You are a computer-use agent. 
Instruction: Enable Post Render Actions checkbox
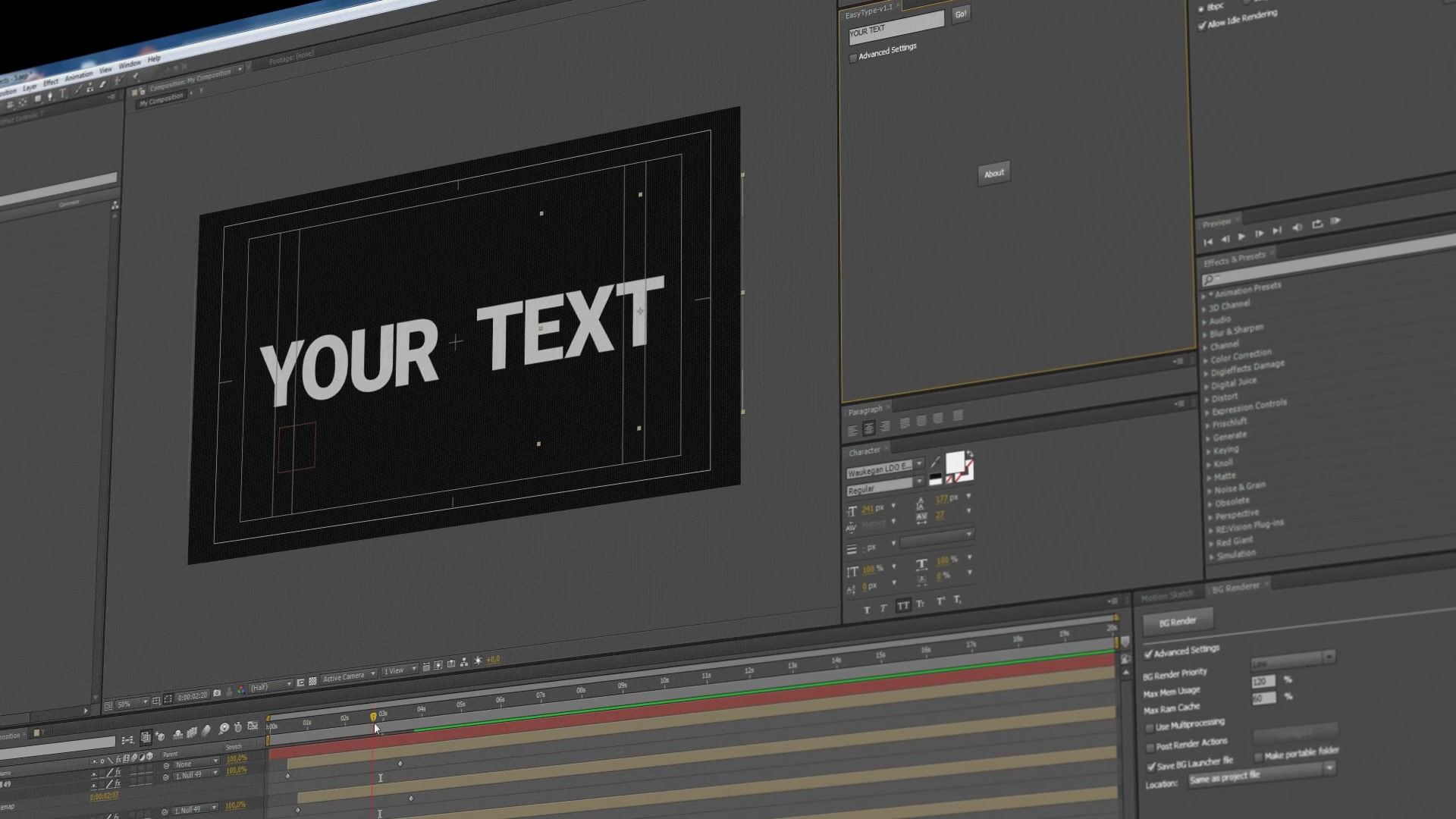point(1150,748)
